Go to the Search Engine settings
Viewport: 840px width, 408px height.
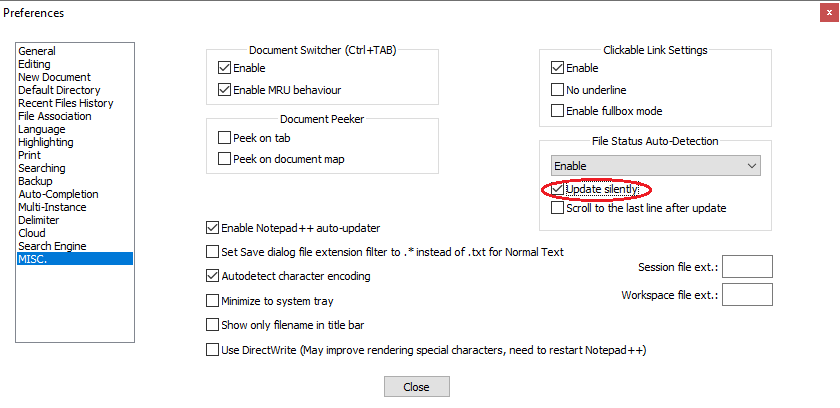click(52, 246)
